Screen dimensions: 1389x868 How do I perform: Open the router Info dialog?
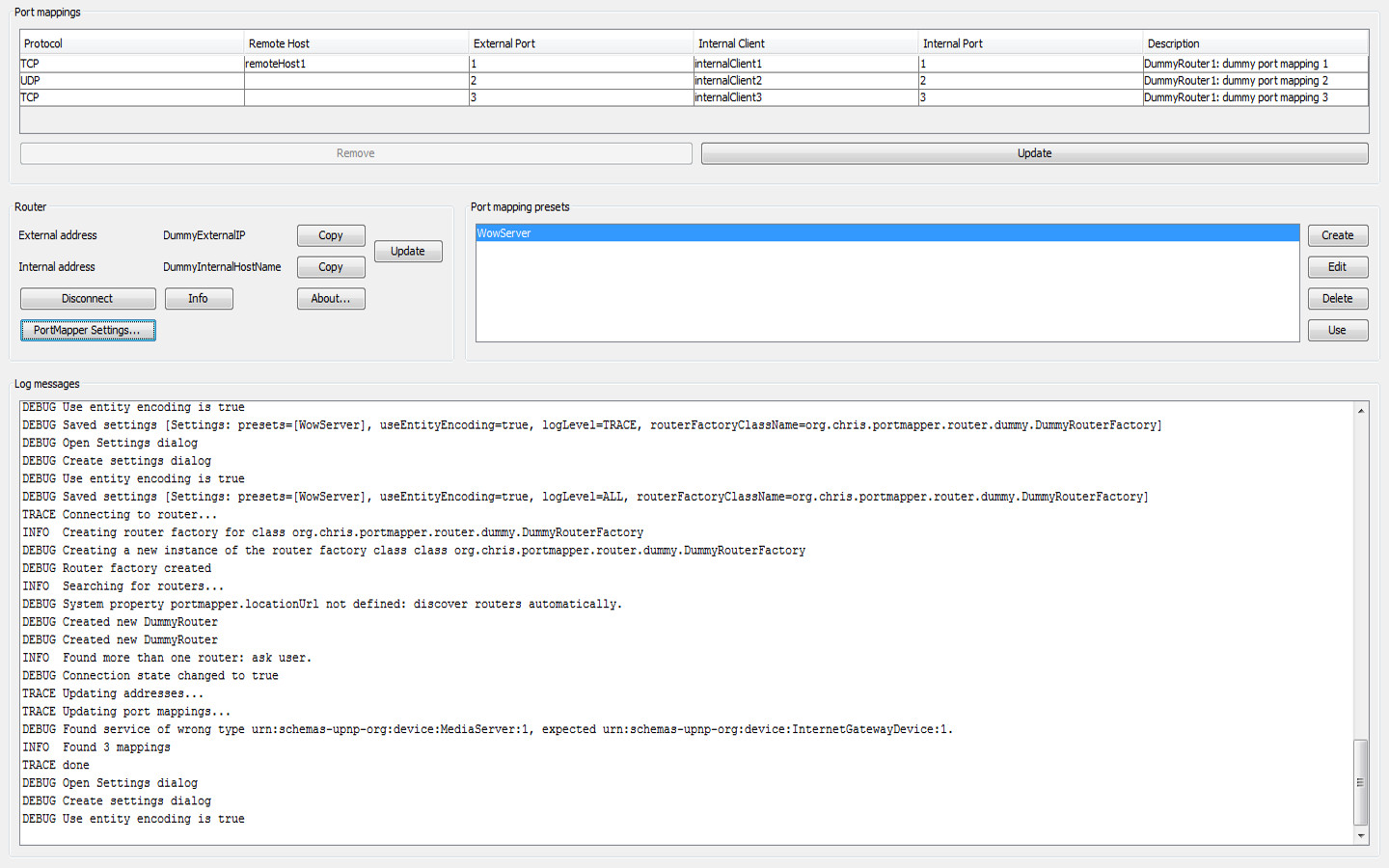(199, 299)
